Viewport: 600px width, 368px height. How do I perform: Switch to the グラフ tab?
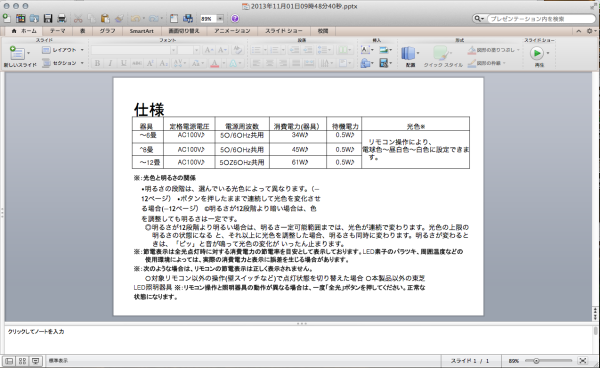(107, 31)
